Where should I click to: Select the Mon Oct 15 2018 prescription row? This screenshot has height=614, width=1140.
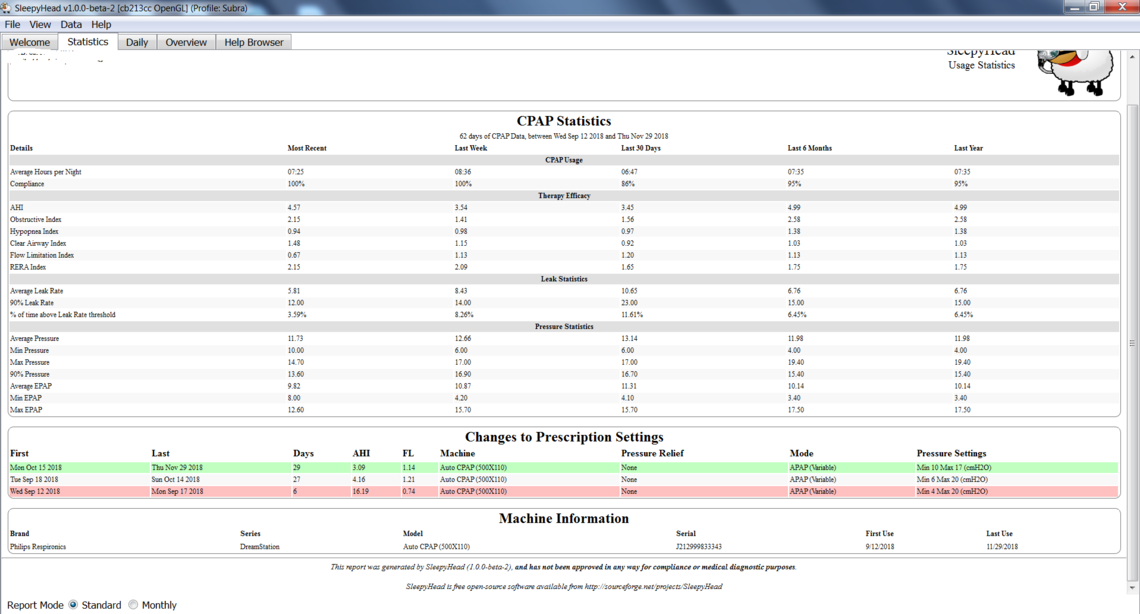[563, 467]
